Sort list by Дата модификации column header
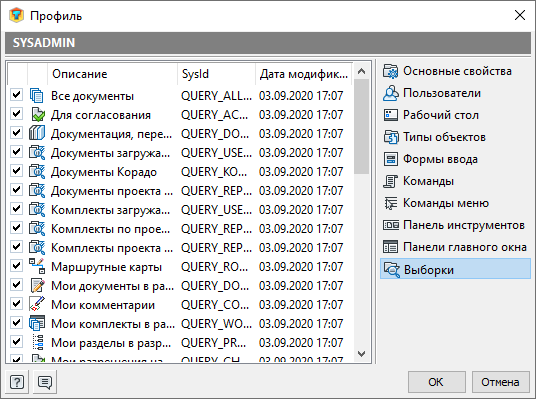536x399 pixels. tap(304, 74)
